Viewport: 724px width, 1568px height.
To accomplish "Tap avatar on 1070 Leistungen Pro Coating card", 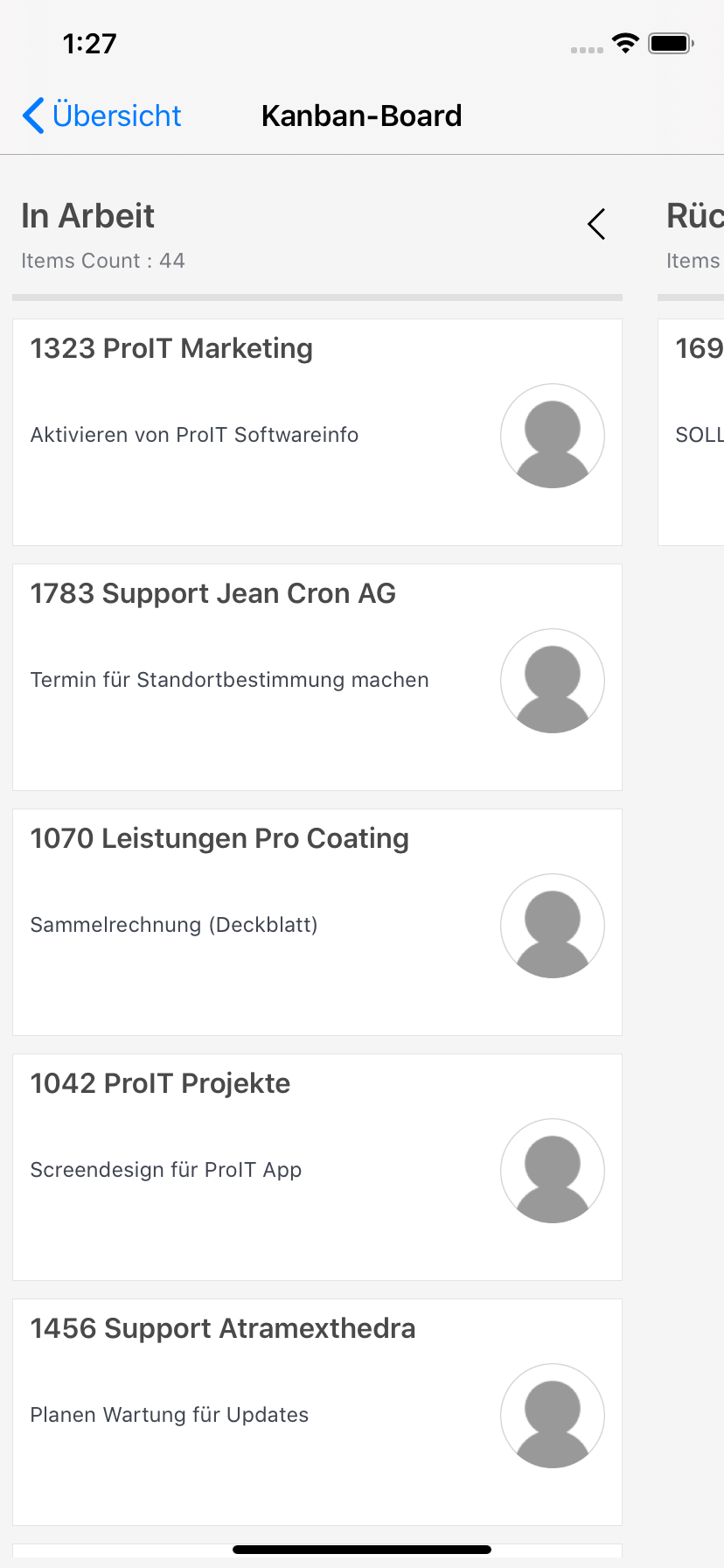I will coord(552,926).
